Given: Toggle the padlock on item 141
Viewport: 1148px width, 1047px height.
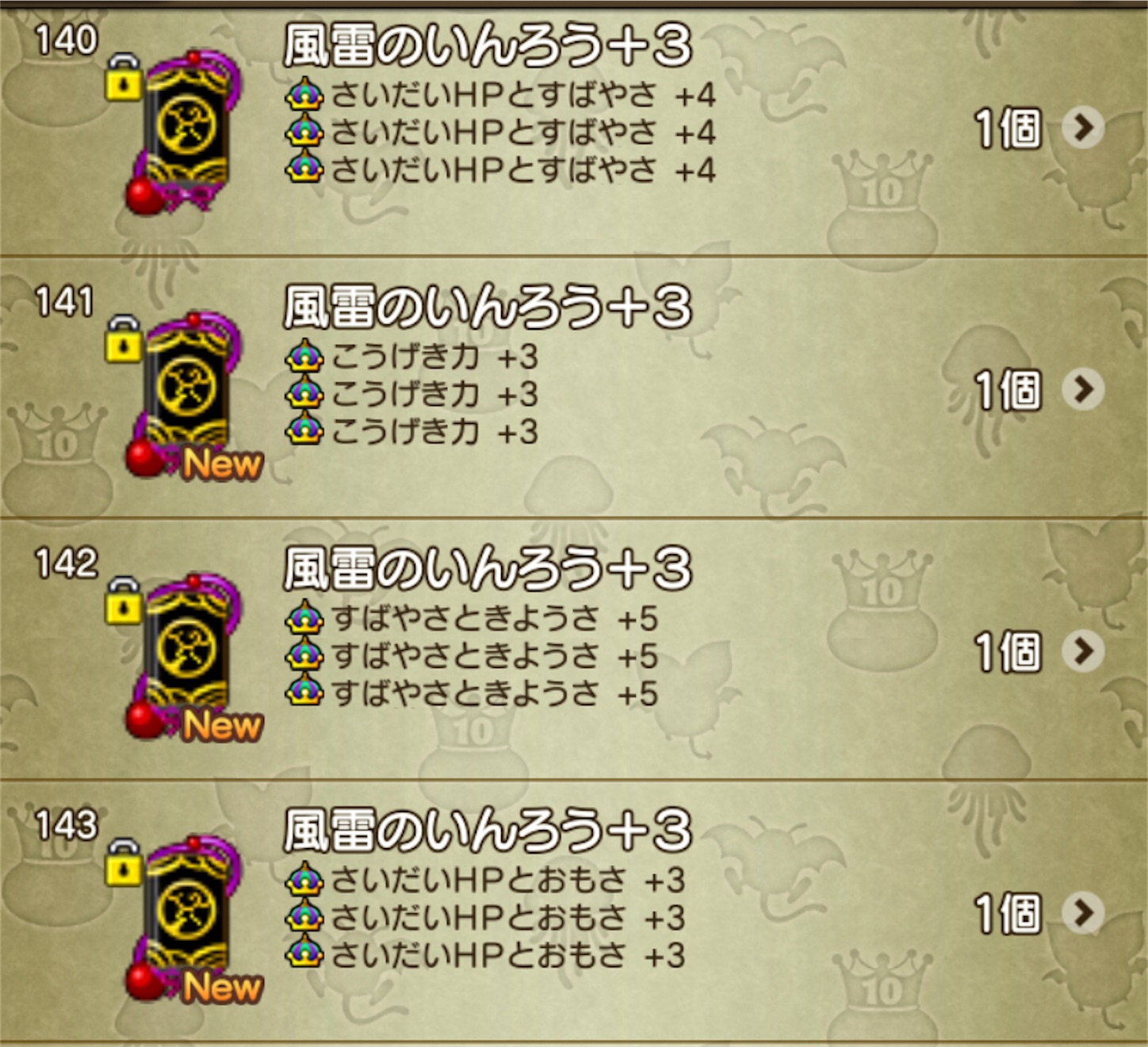Looking at the screenshot, I should pos(123,339).
